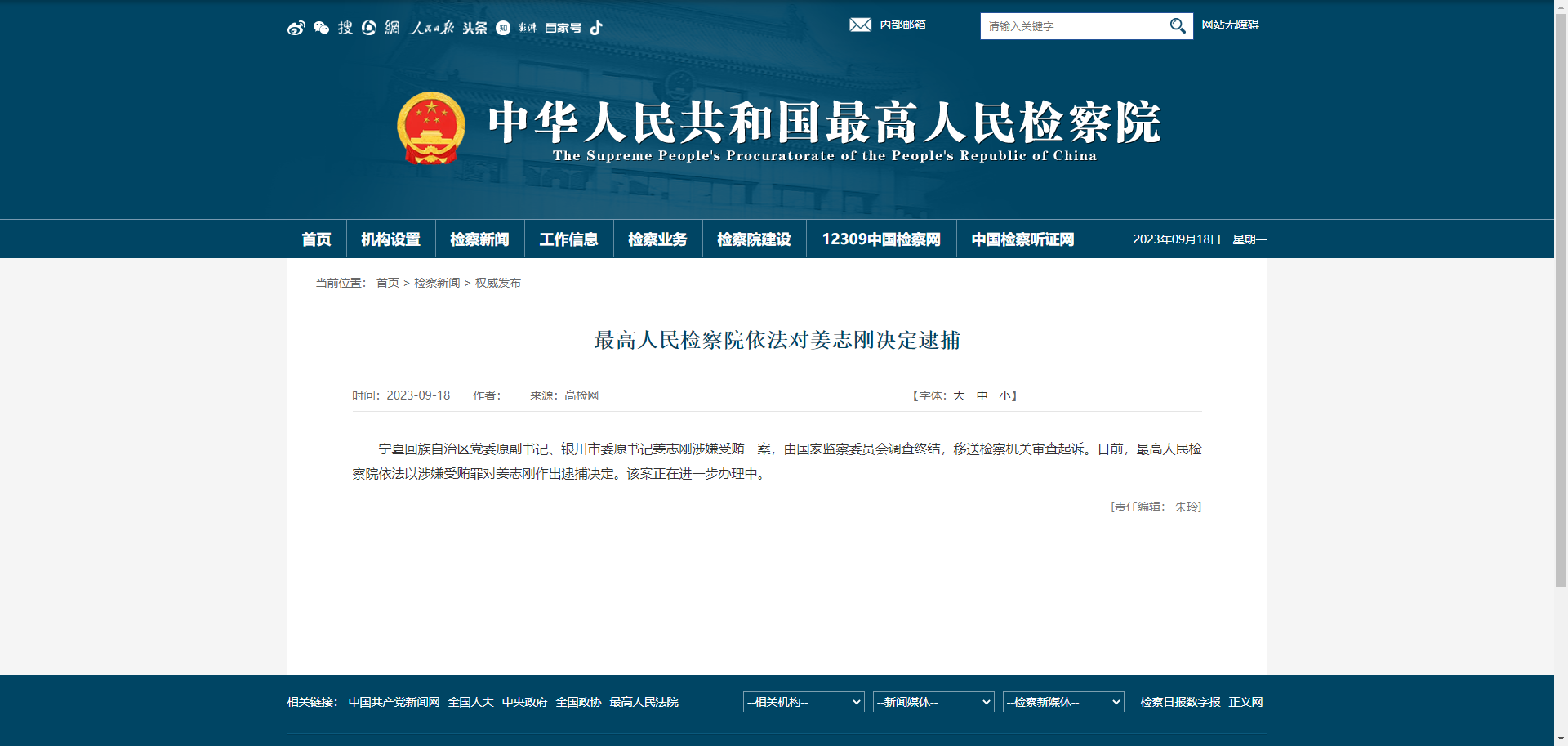
Task: Open the Weibo sharing icon
Action: [296, 27]
